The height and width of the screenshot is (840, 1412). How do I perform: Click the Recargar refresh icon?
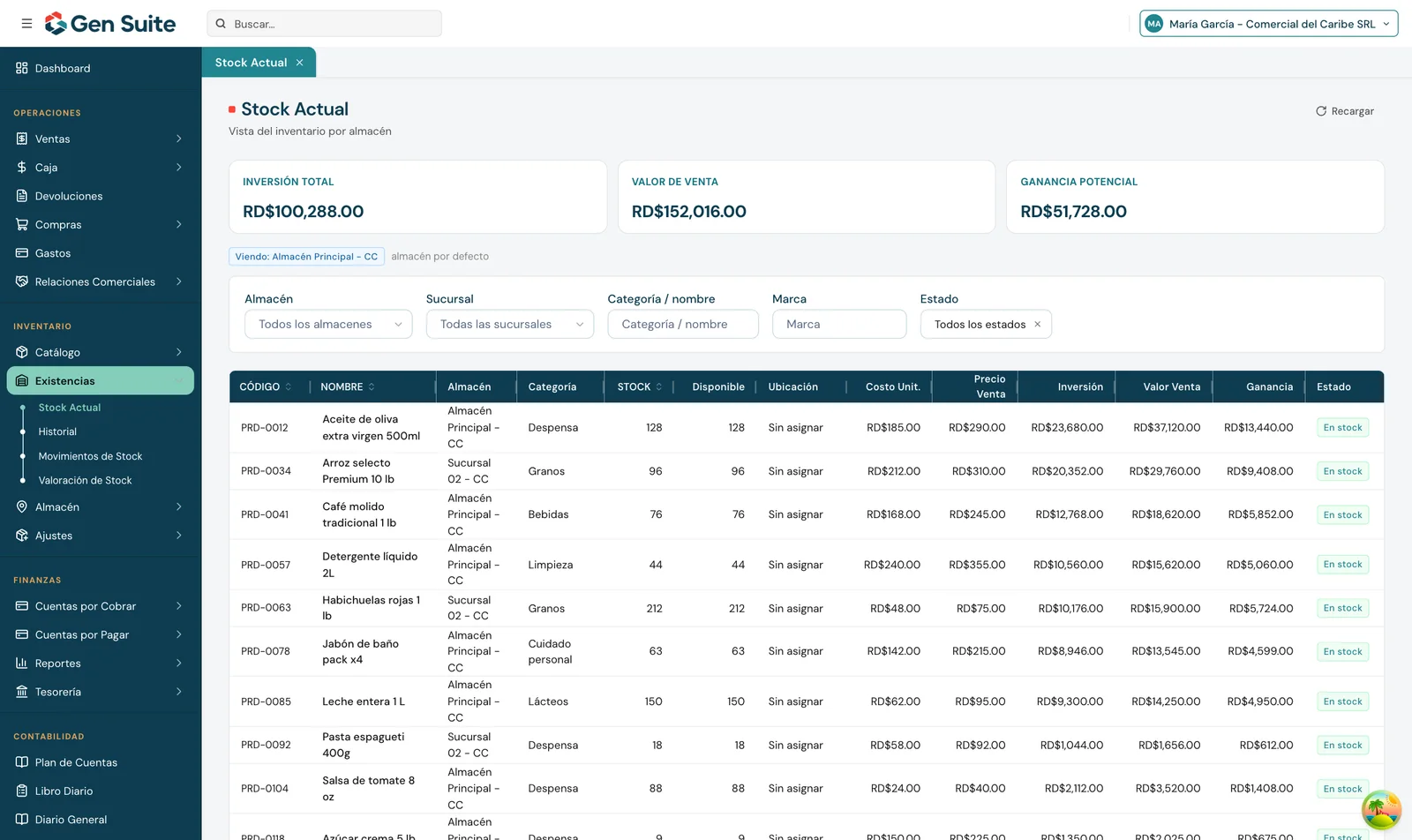[1321, 111]
